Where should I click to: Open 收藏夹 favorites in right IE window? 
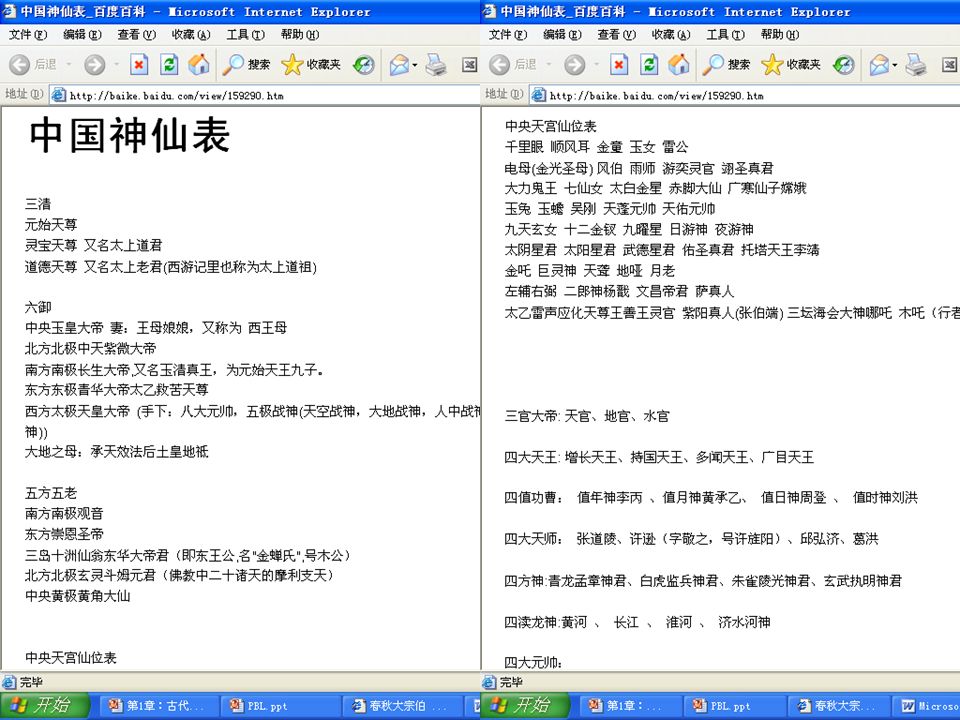coord(790,64)
